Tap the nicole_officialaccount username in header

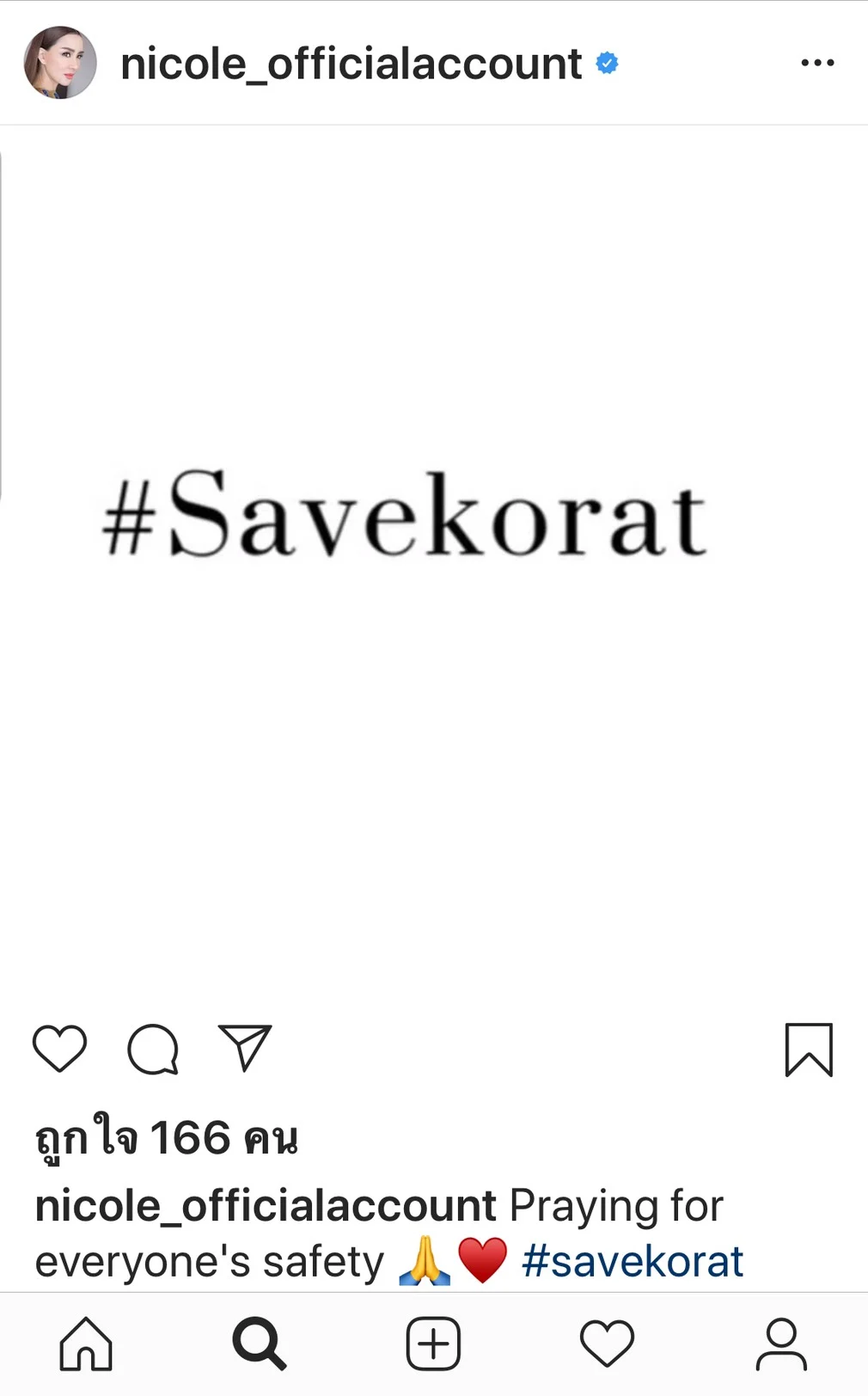351,64
